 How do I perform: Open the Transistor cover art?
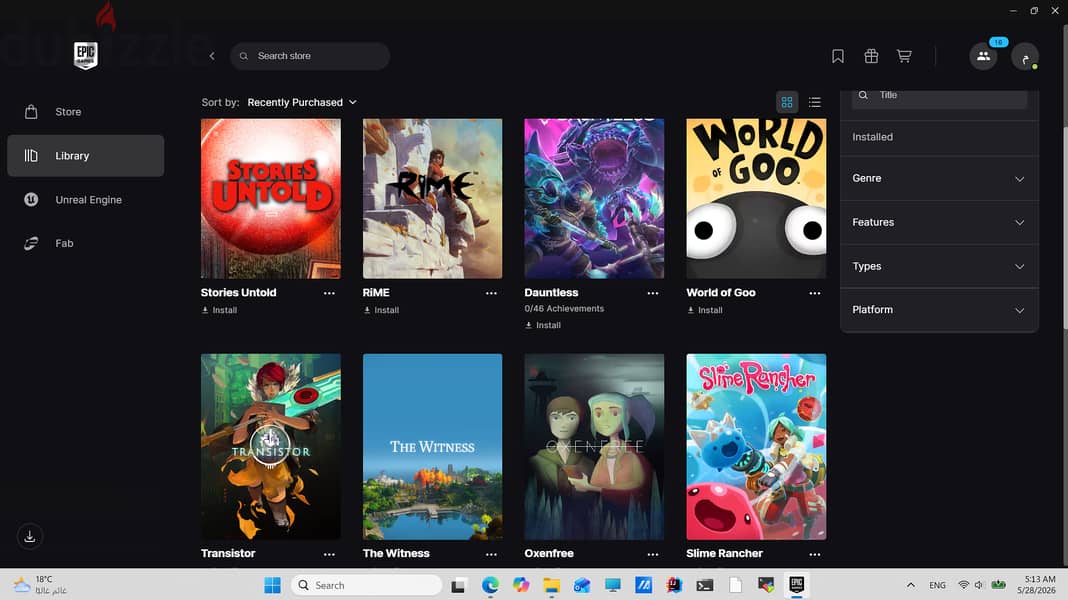(271, 447)
